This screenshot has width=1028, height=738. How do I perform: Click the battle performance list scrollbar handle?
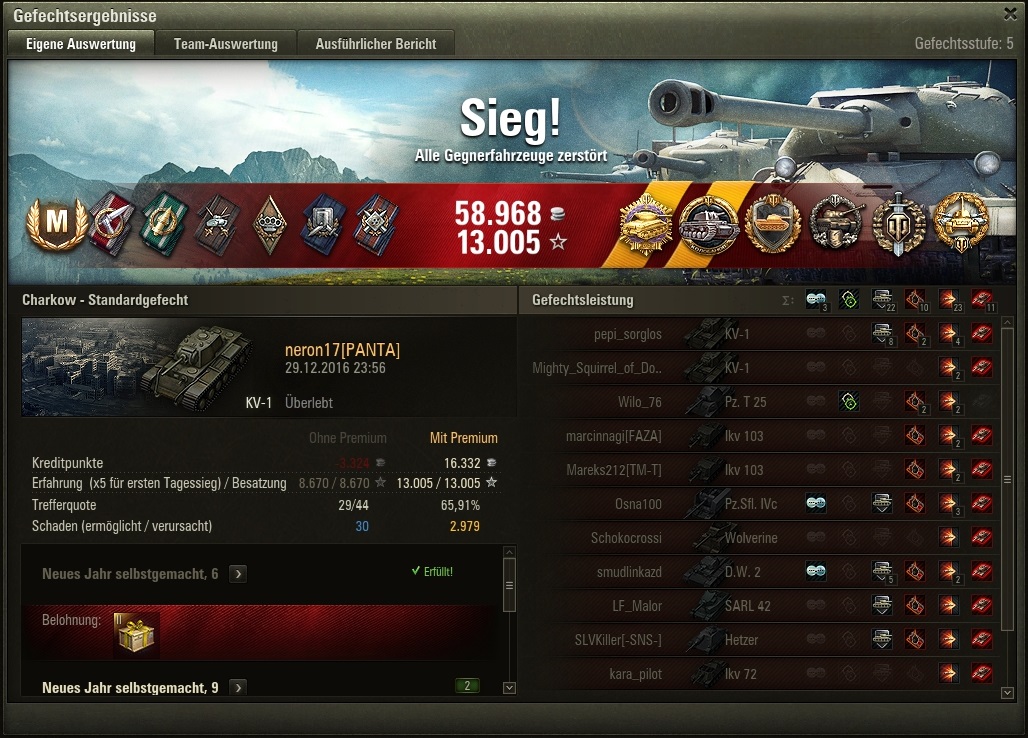(1008, 480)
